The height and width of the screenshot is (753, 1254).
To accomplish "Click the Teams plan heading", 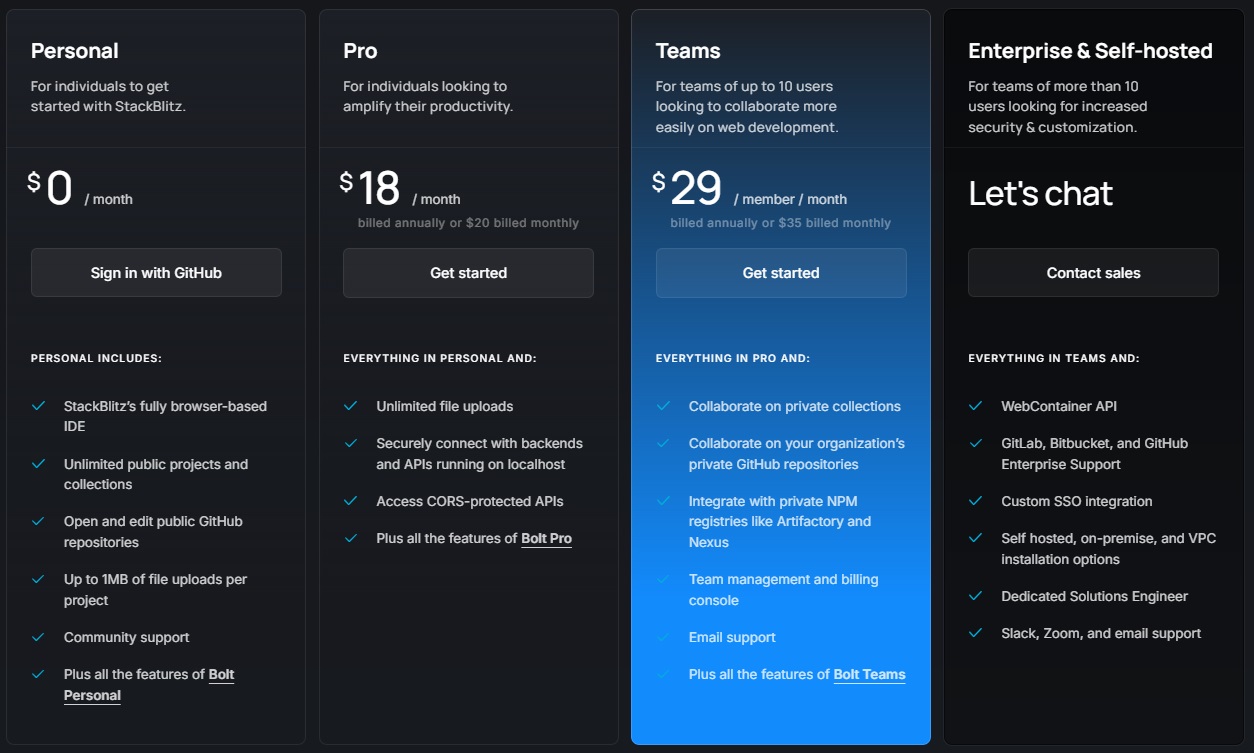I will tap(688, 51).
